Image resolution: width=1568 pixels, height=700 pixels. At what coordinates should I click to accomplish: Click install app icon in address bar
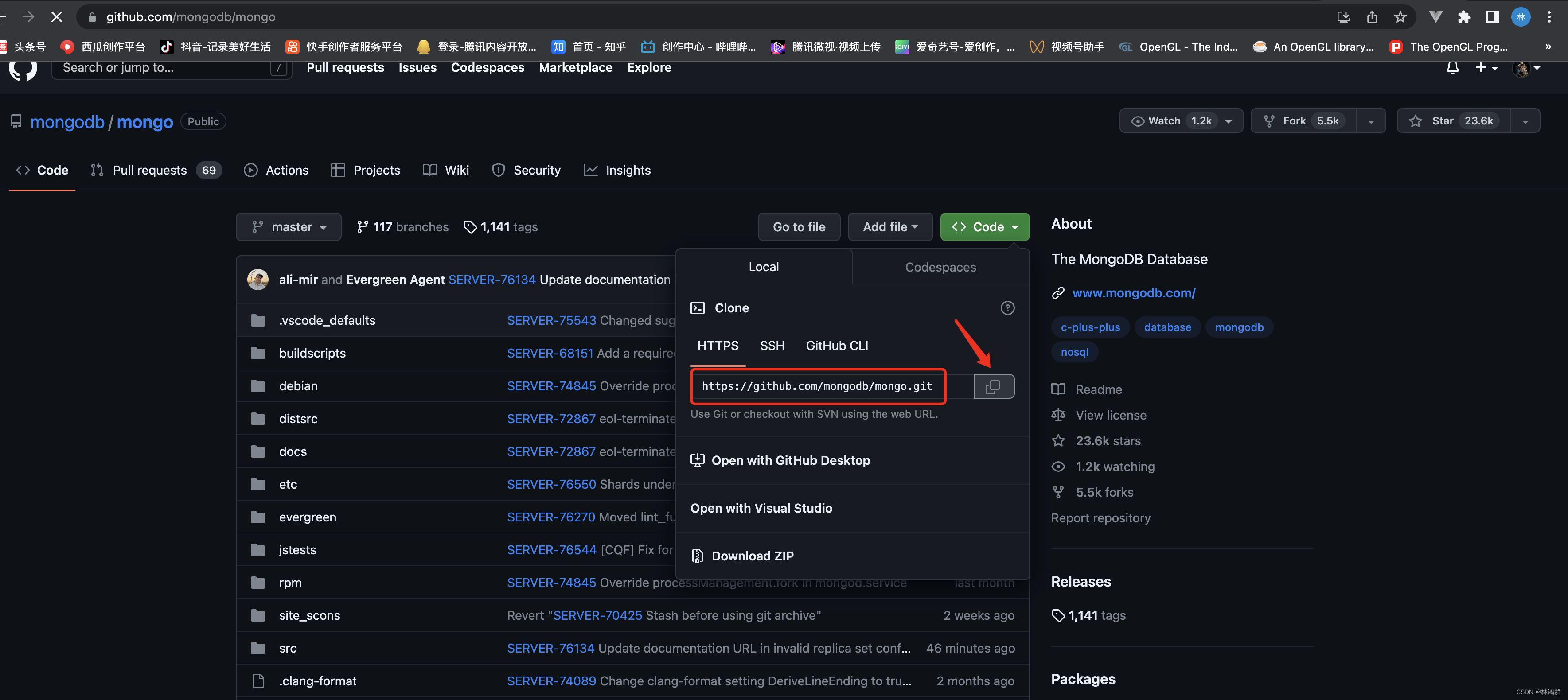1343,17
